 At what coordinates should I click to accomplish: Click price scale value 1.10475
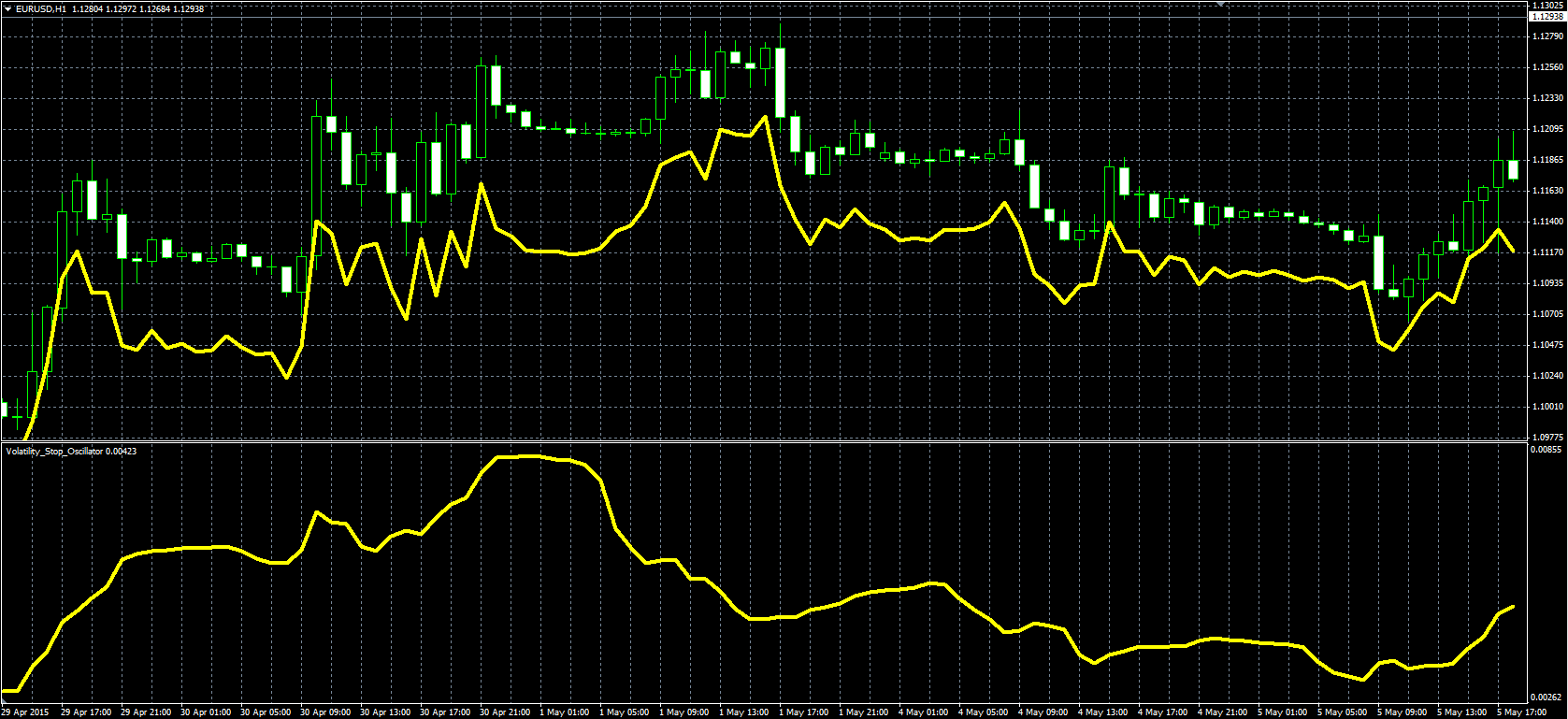point(1547,345)
